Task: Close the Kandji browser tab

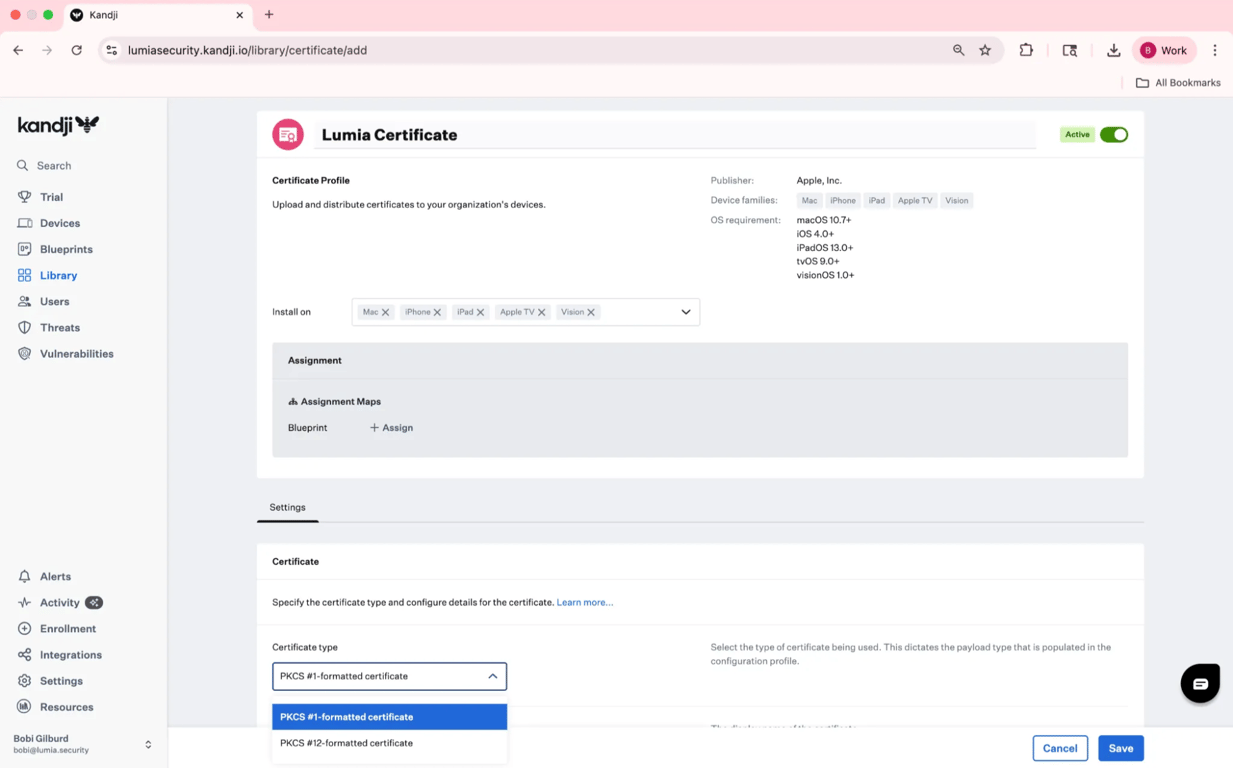Action: (240, 15)
